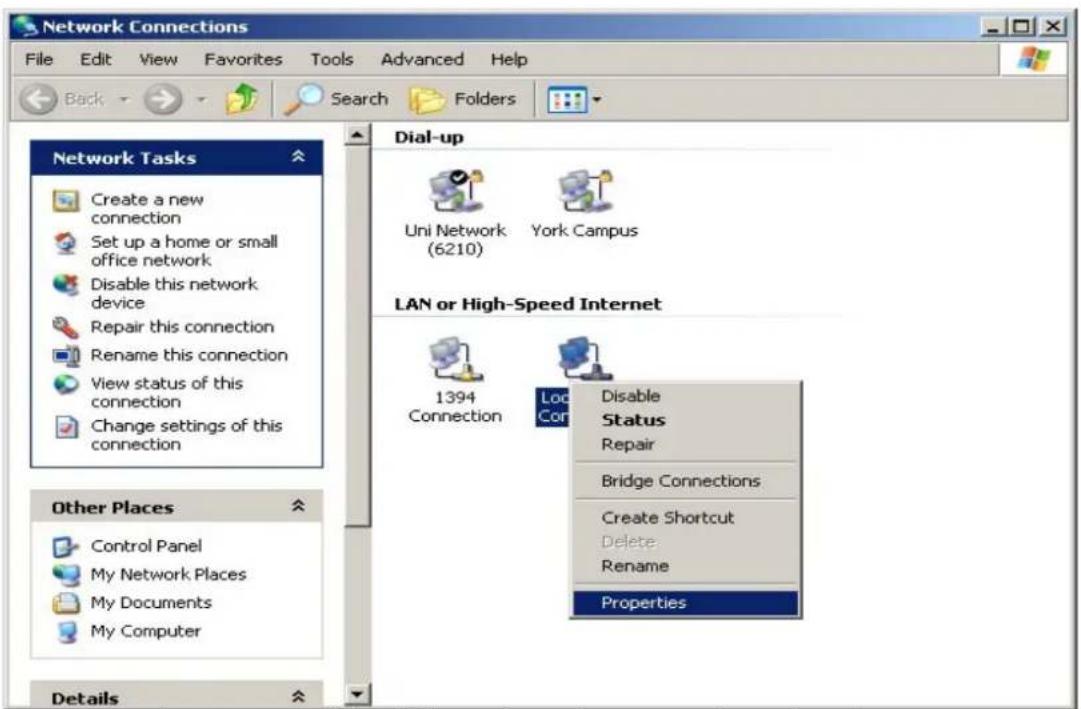Click the Windows flag logo in menu bar

[1033, 59]
